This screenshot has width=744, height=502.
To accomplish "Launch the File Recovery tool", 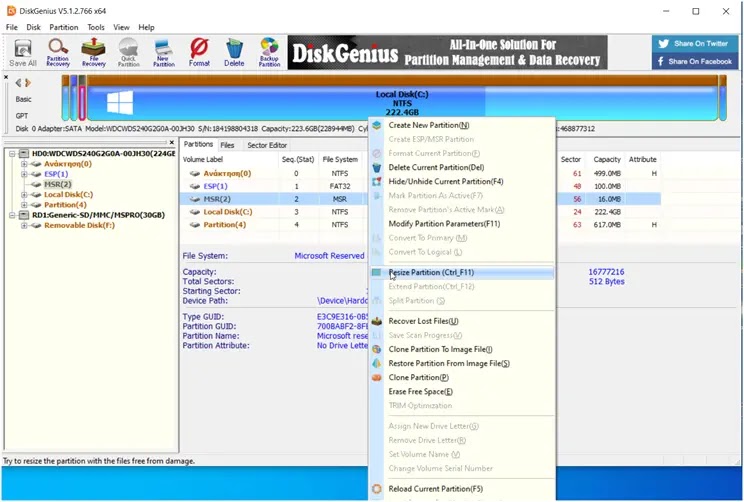I will pos(93,53).
